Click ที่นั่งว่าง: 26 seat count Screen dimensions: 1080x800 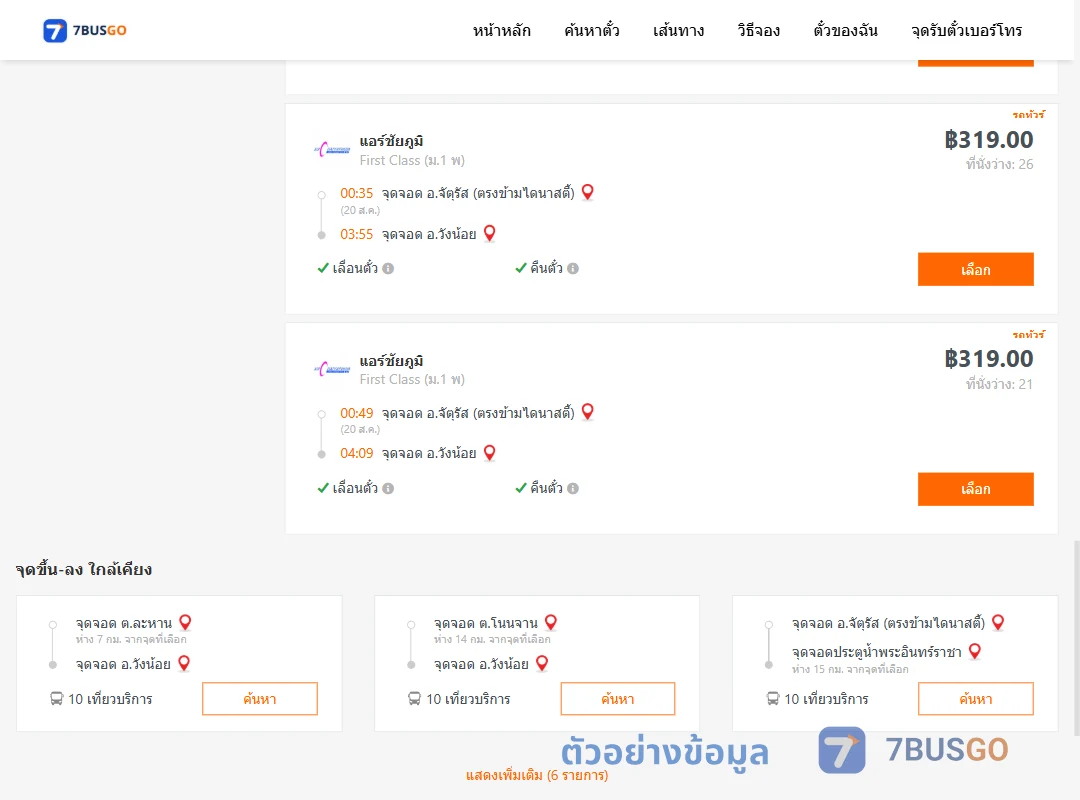[999, 164]
